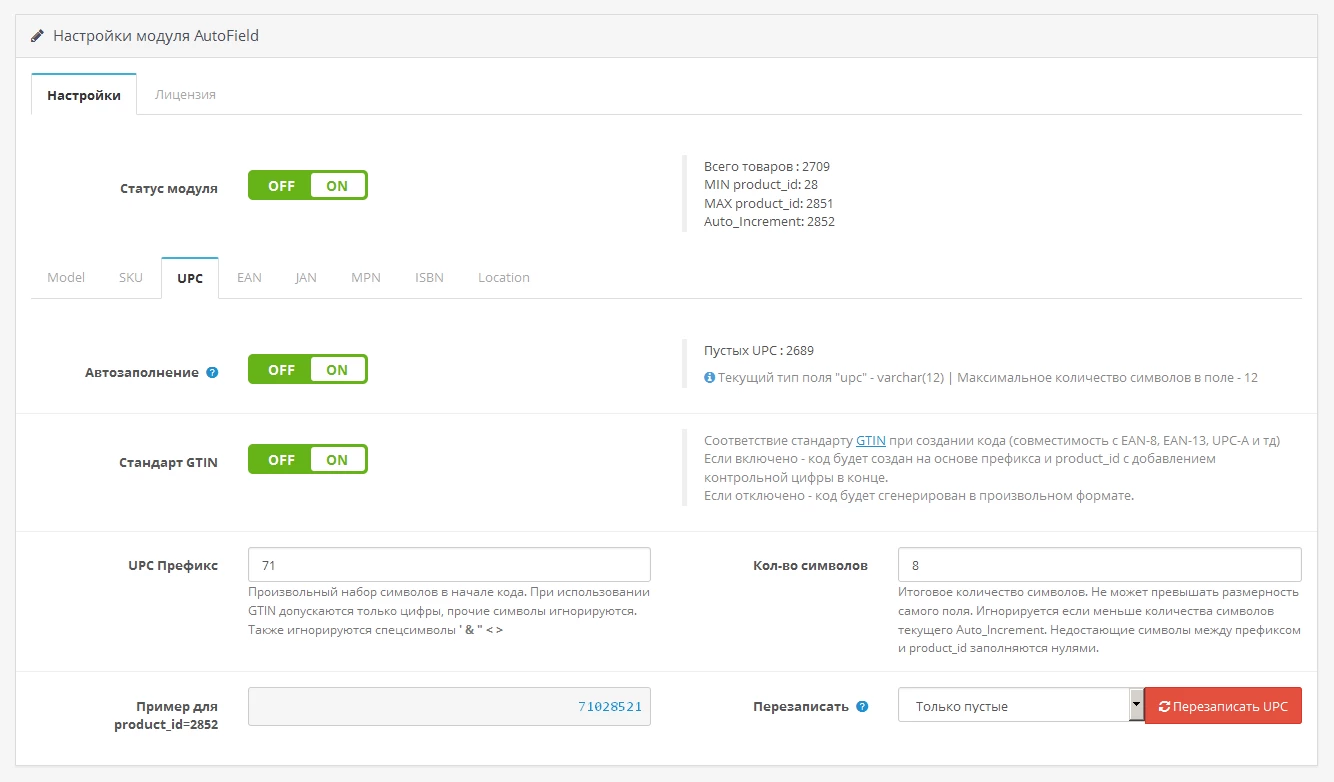
Task: Open the ISBN field tab
Action: (429, 277)
